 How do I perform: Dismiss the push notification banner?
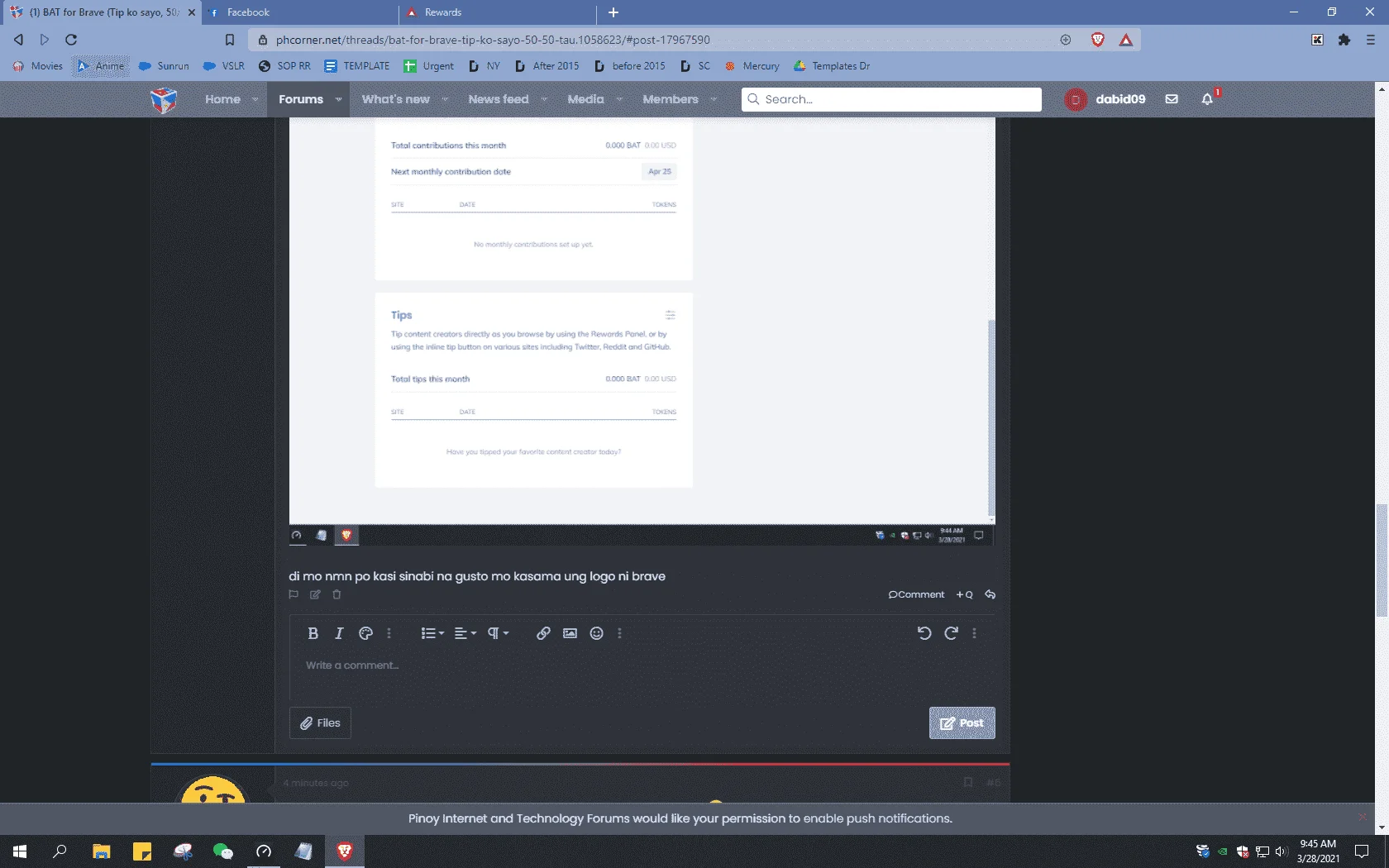pyautogui.click(x=1362, y=817)
